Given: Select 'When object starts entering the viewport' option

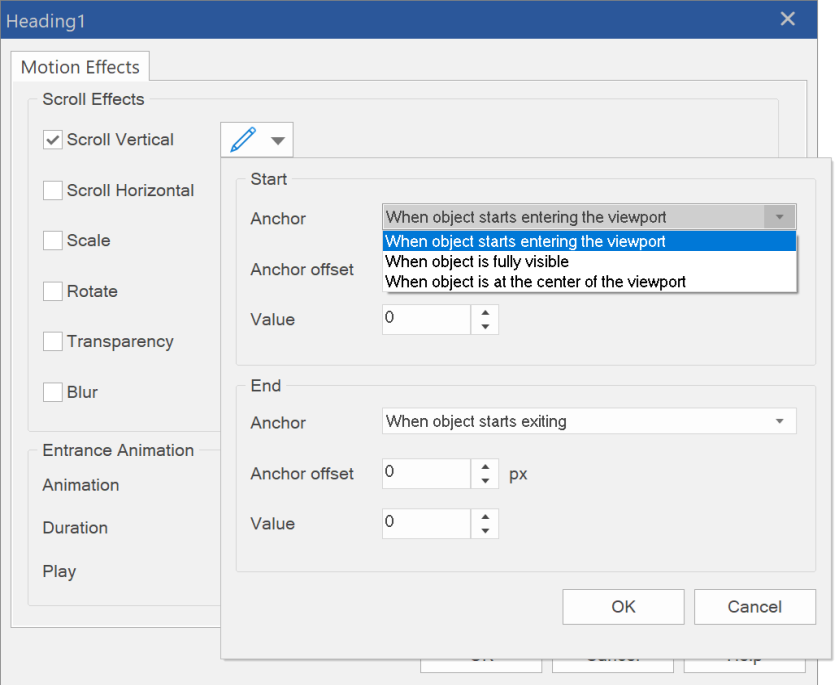Looking at the screenshot, I should [x=589, y=241].
